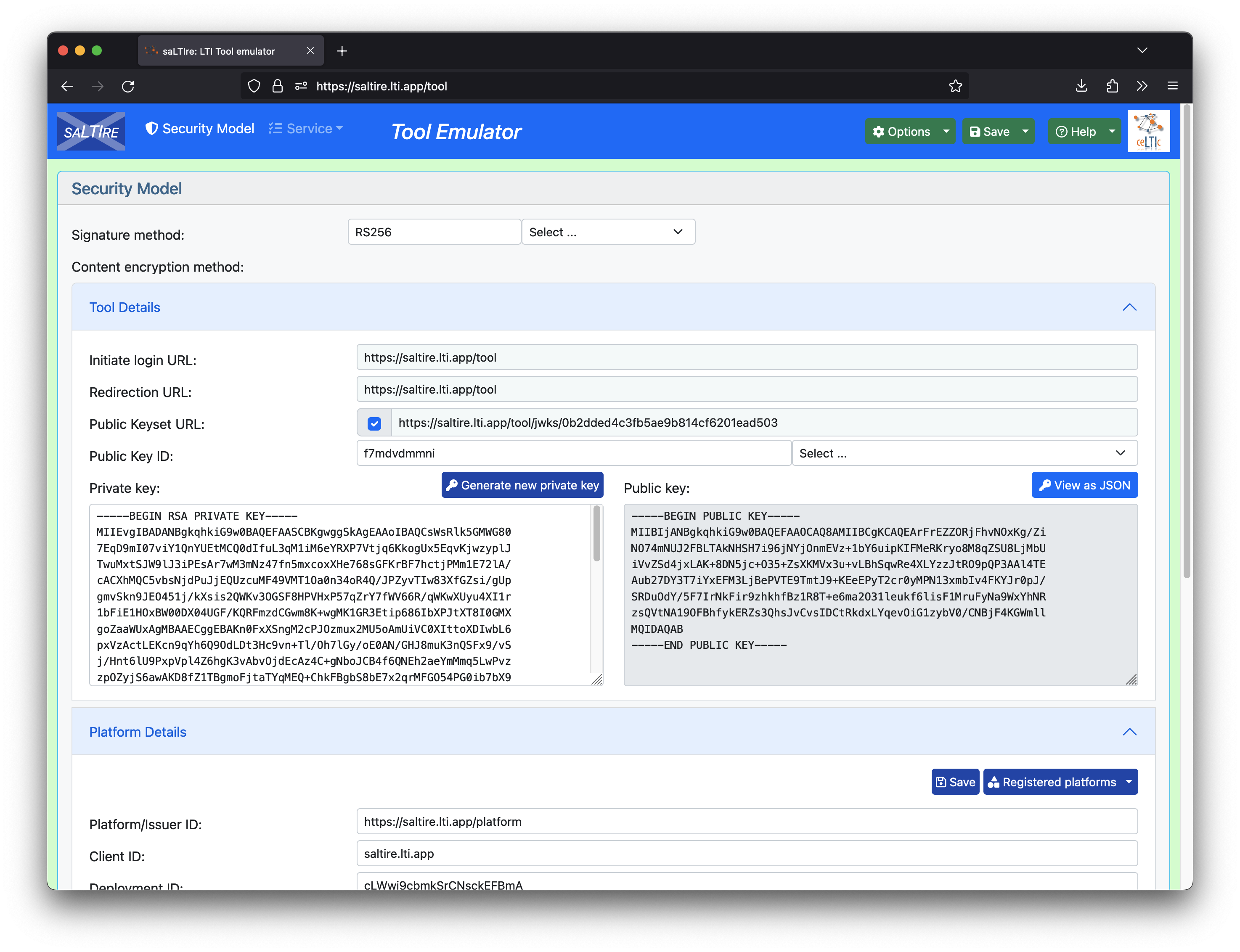Click the ceLTIc tool icon
The width and height of the screenshot is (1240, 952).
pyautogui.click(x=1150, y=132)
